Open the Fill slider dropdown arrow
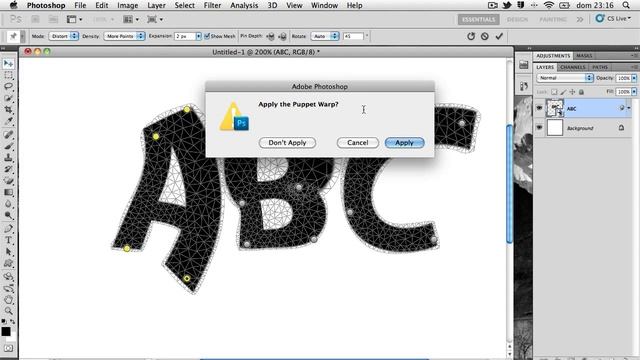This screenshot has height=360, width=640. click(634, 92)
